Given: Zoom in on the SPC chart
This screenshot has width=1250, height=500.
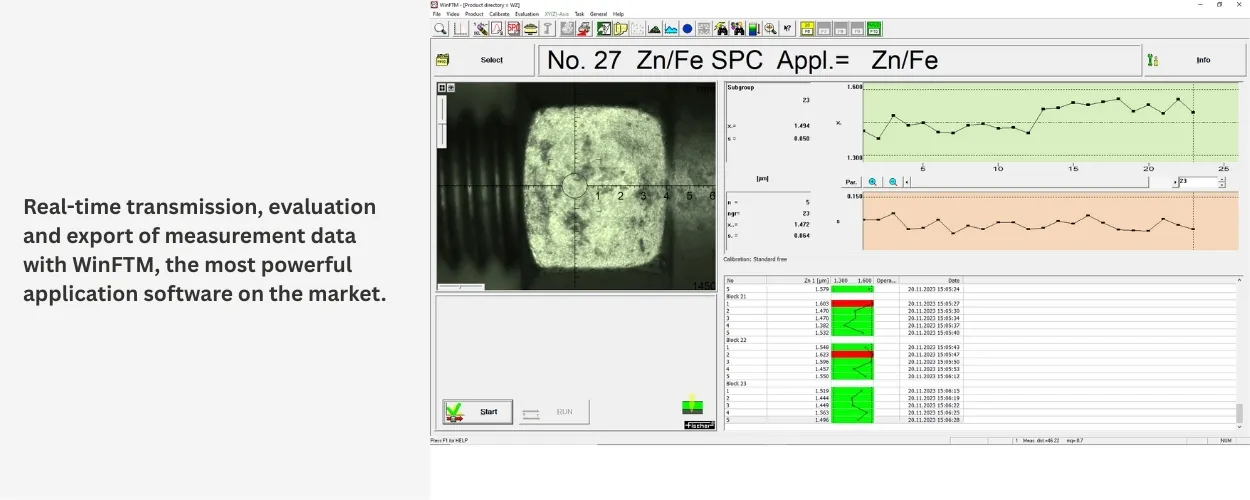Looking at the screenshot, I should coord(872,182).
